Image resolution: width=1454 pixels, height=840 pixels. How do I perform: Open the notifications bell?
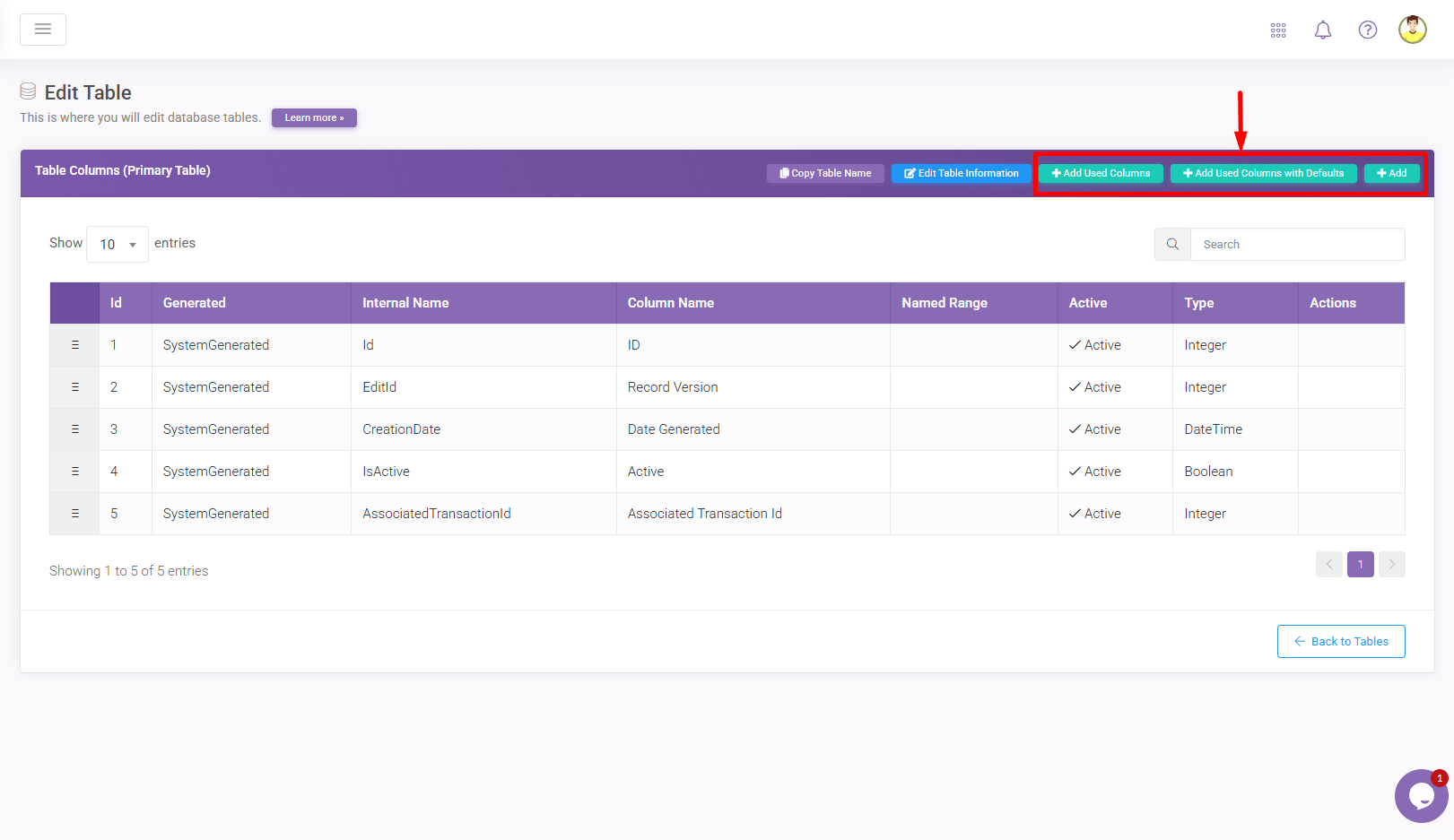point(1322,30)
